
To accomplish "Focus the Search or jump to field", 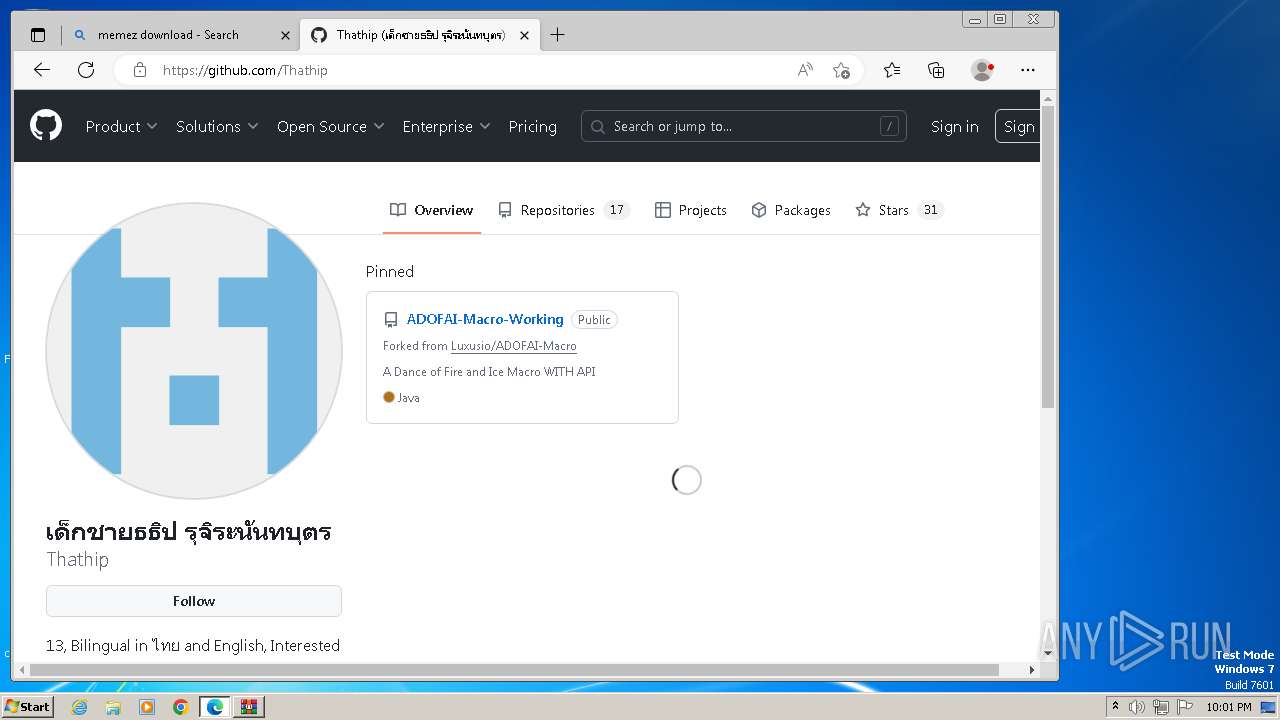I will click(743, 126).
